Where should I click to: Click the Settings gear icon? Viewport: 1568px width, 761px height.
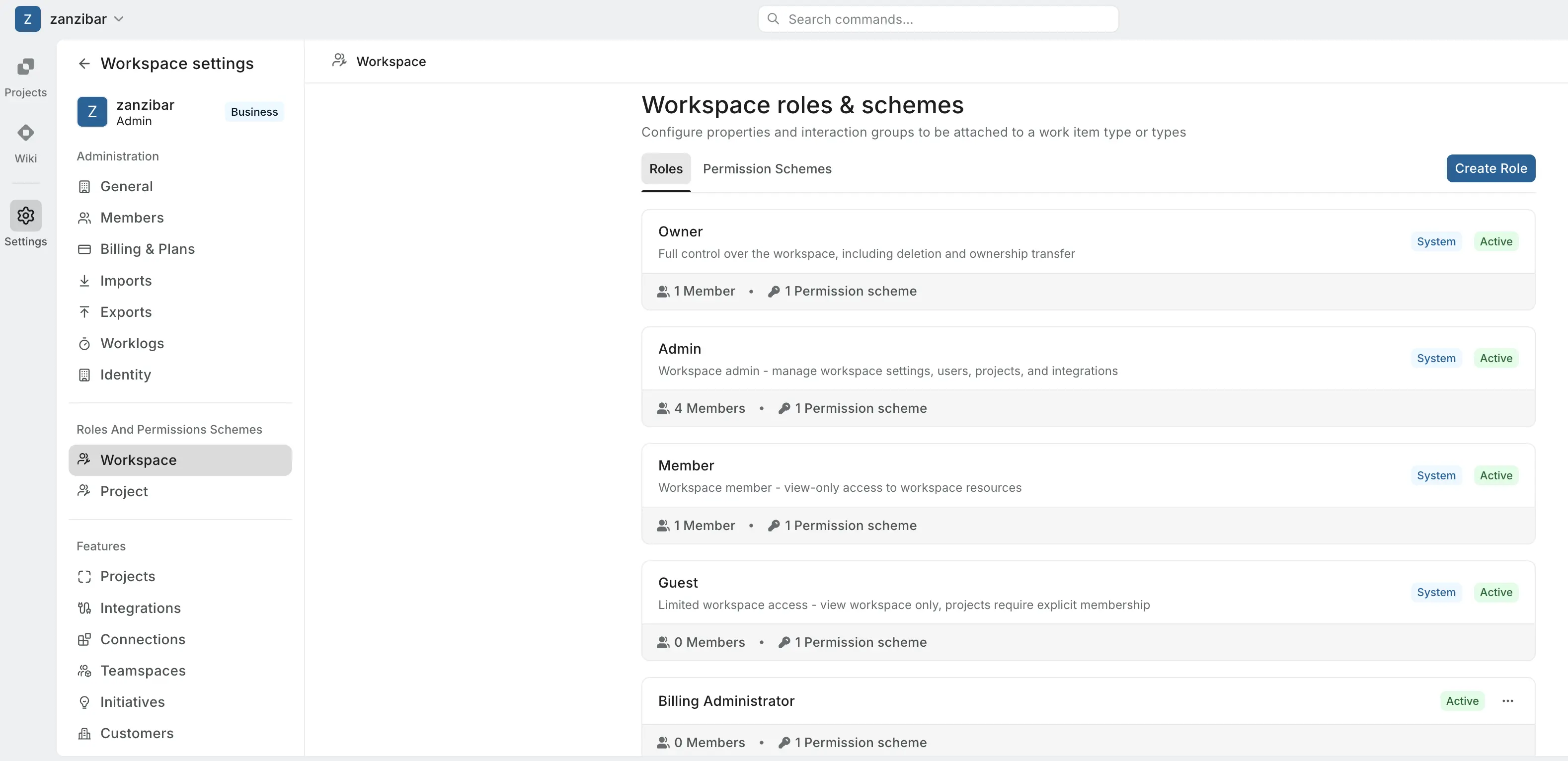click(25, 216)
